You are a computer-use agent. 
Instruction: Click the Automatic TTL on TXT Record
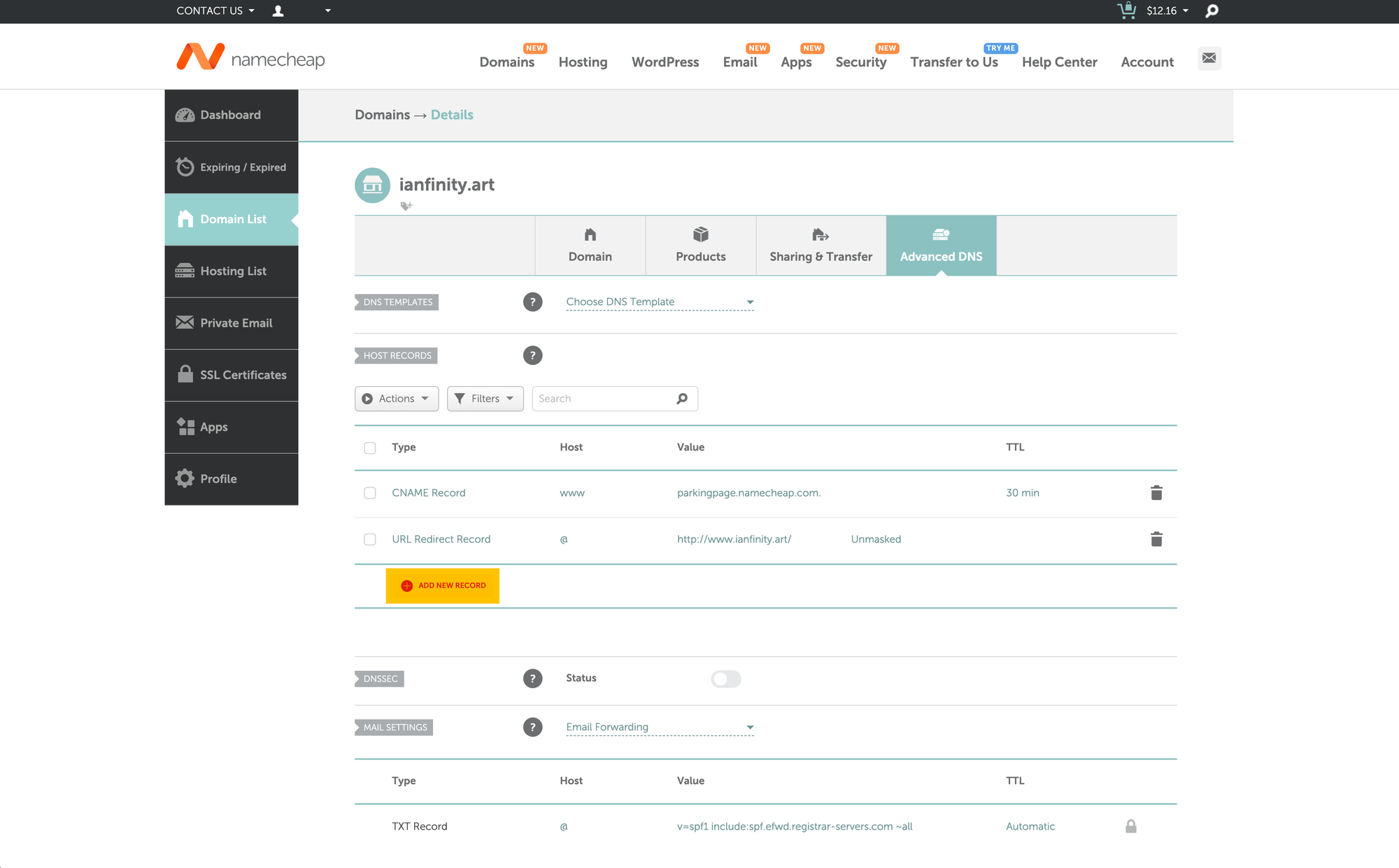[1030, 826]
